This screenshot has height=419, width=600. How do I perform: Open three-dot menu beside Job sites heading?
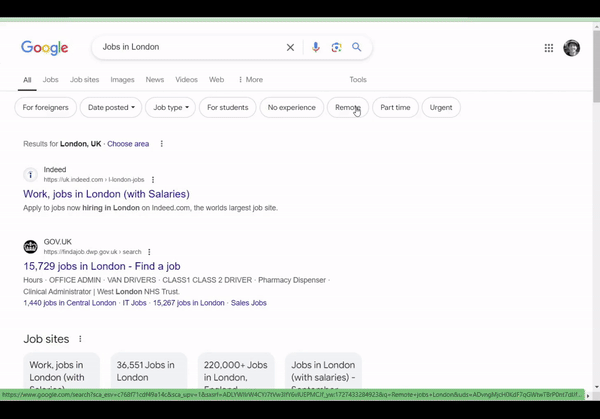80,339
